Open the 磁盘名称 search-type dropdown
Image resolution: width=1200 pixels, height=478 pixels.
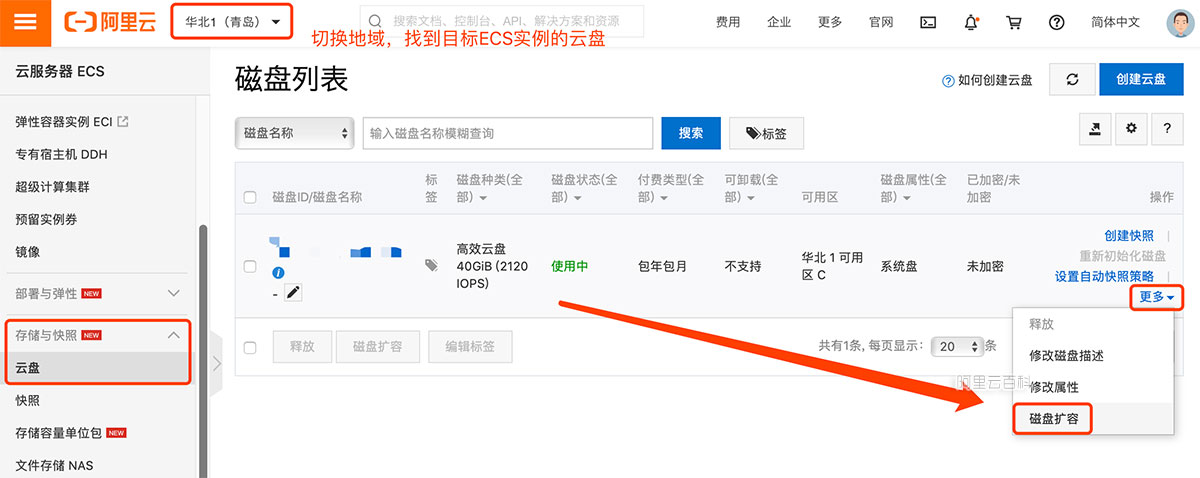(295, 133)
